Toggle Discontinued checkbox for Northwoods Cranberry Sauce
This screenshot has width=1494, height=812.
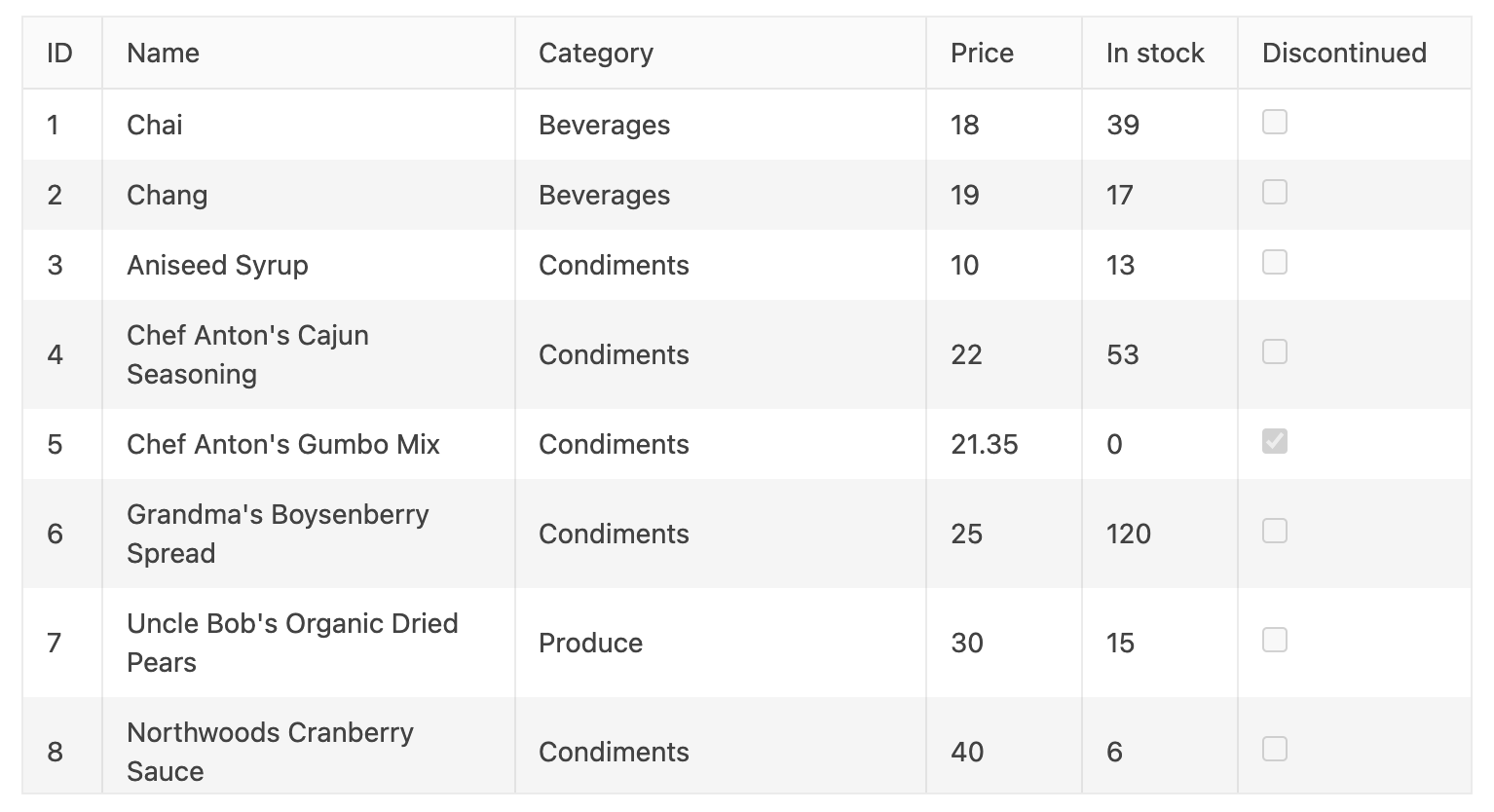click(1274, 749)
